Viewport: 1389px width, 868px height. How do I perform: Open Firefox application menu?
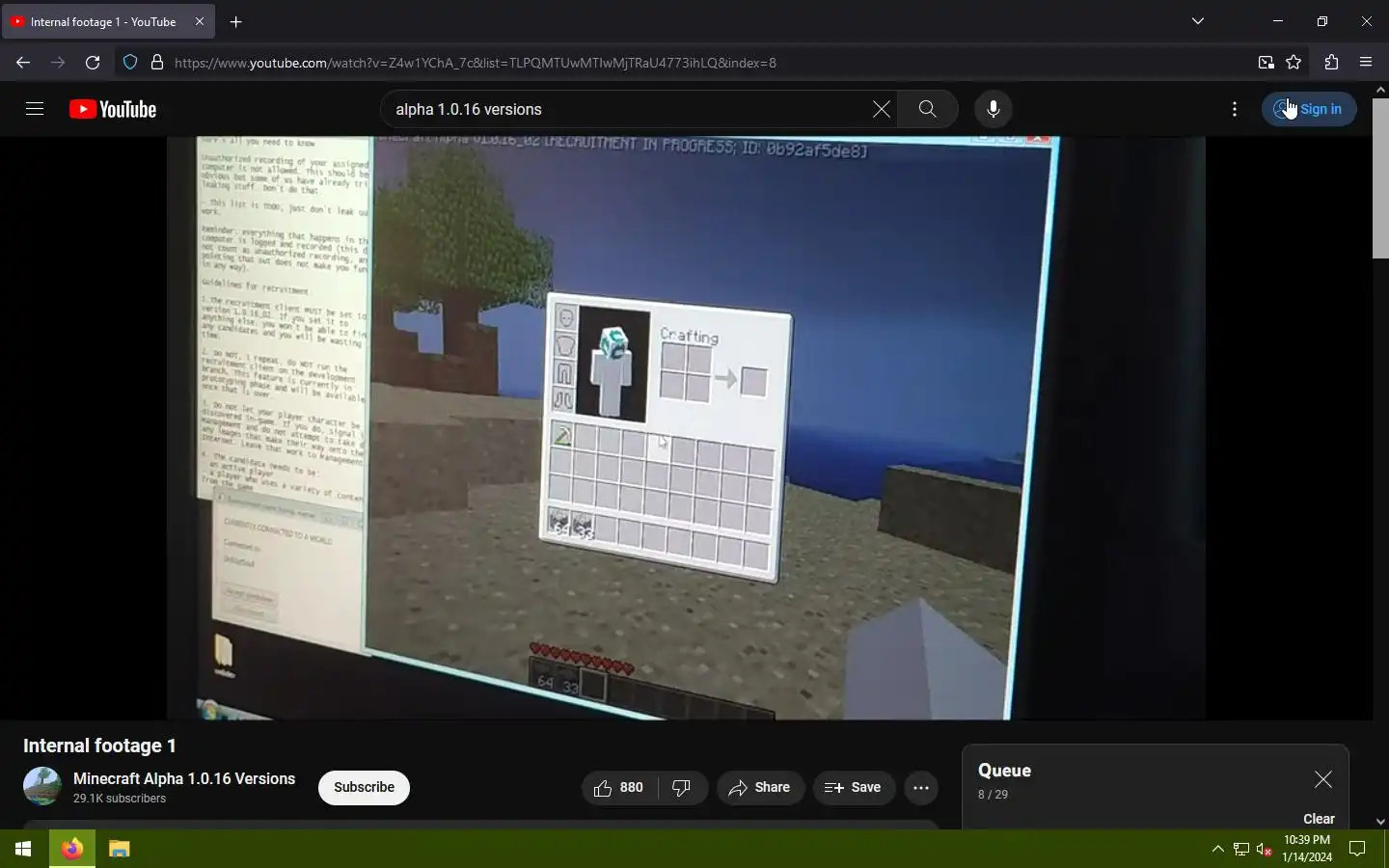click(1366, 63)
